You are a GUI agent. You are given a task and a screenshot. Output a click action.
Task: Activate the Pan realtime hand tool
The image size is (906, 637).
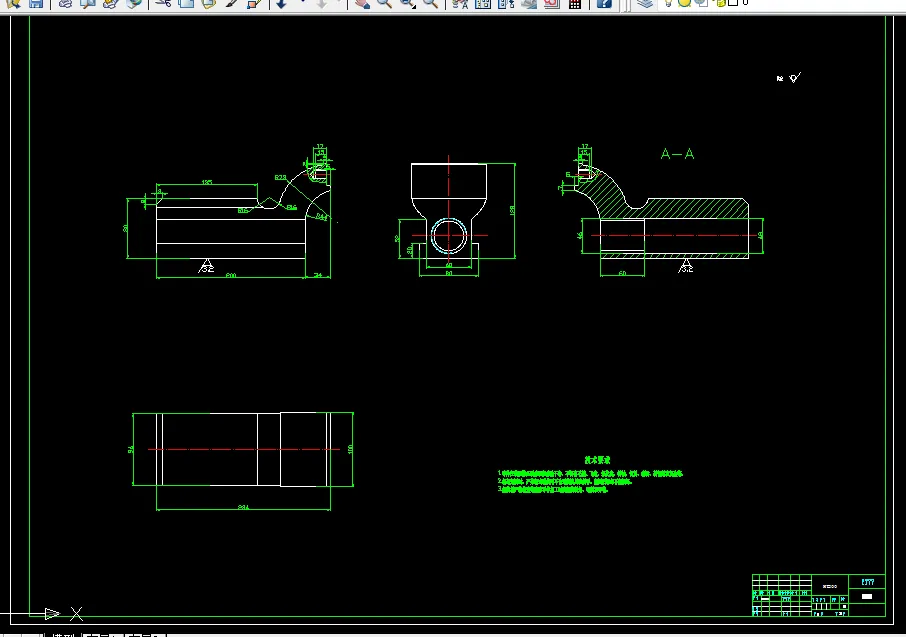tap(362, 3)
